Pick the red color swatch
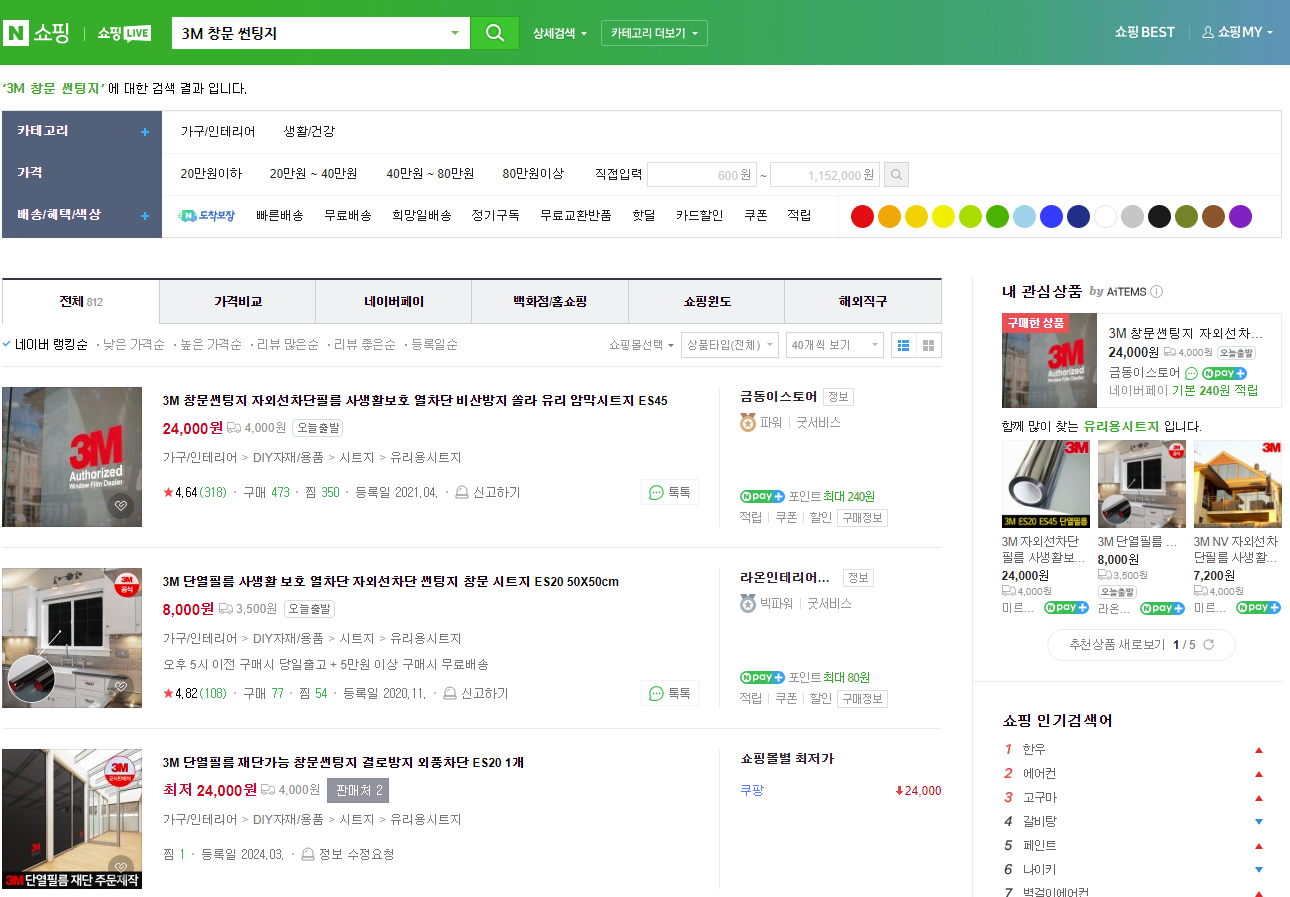This screenshot has width=1290, height=897. point(862,216)
